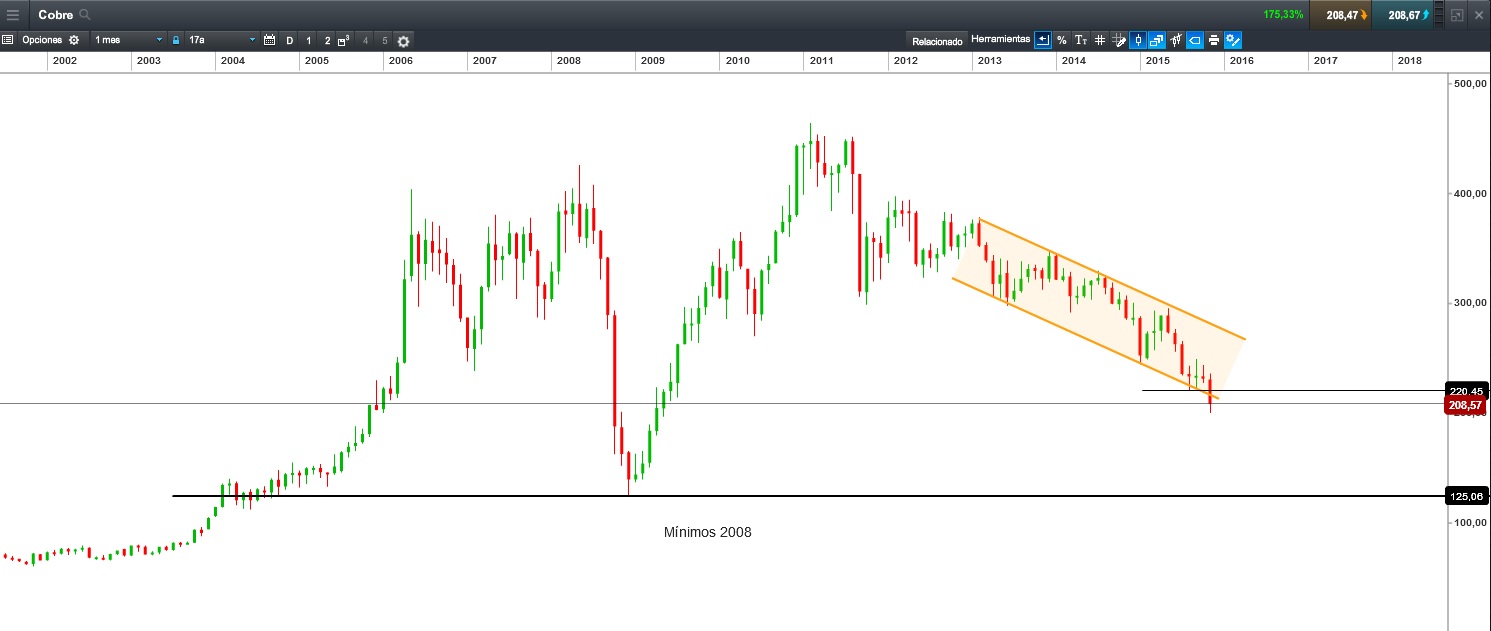Click the Cobre instrument title

[x=55, y=15]
